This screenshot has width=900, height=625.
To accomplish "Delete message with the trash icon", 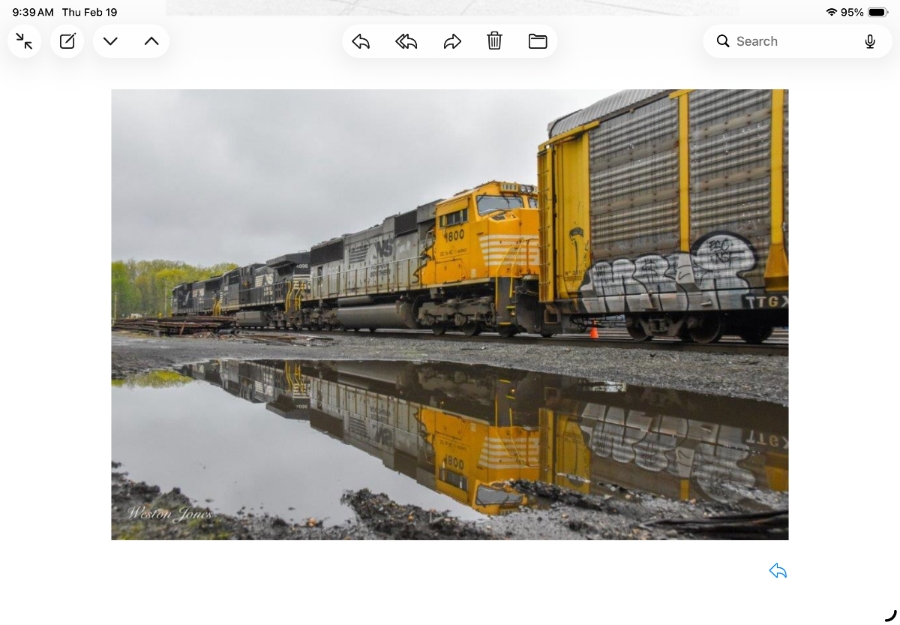I will pos(494,41).
